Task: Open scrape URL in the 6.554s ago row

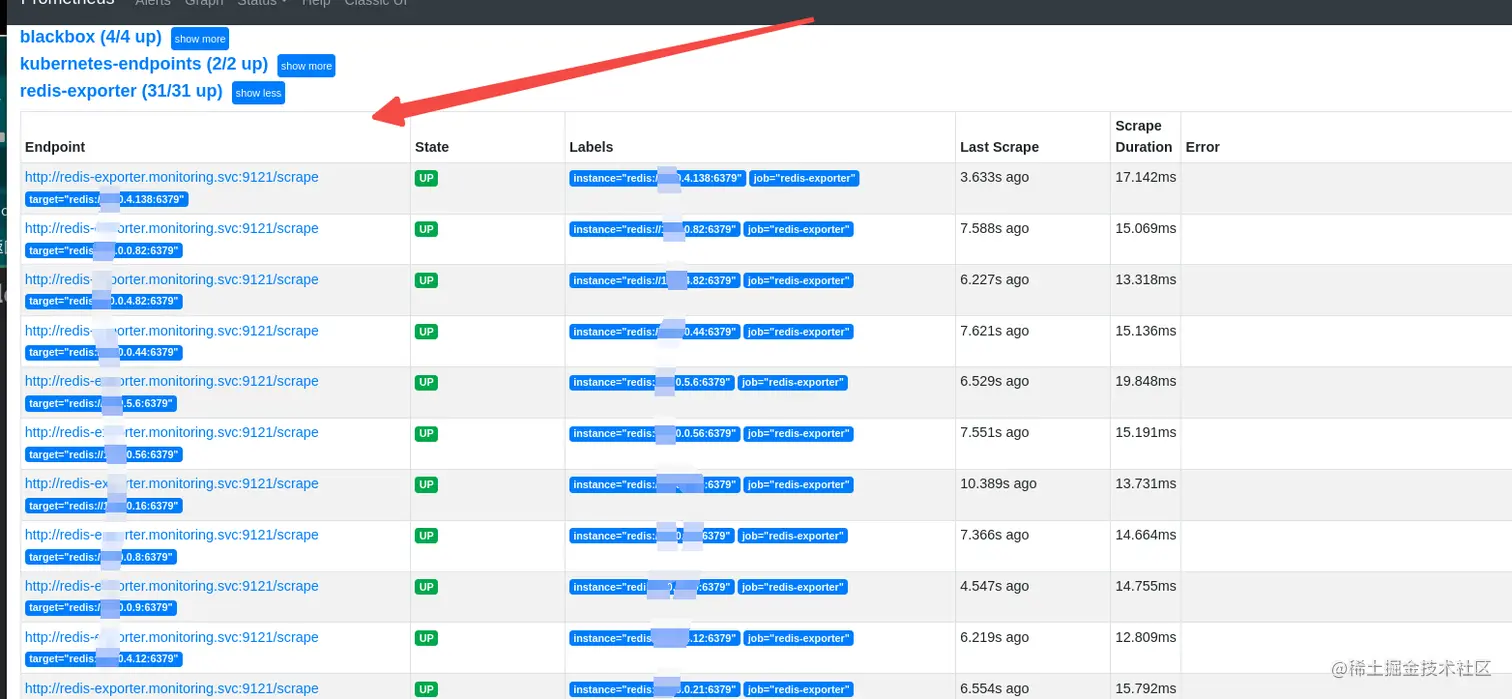Action: (172, 688)
